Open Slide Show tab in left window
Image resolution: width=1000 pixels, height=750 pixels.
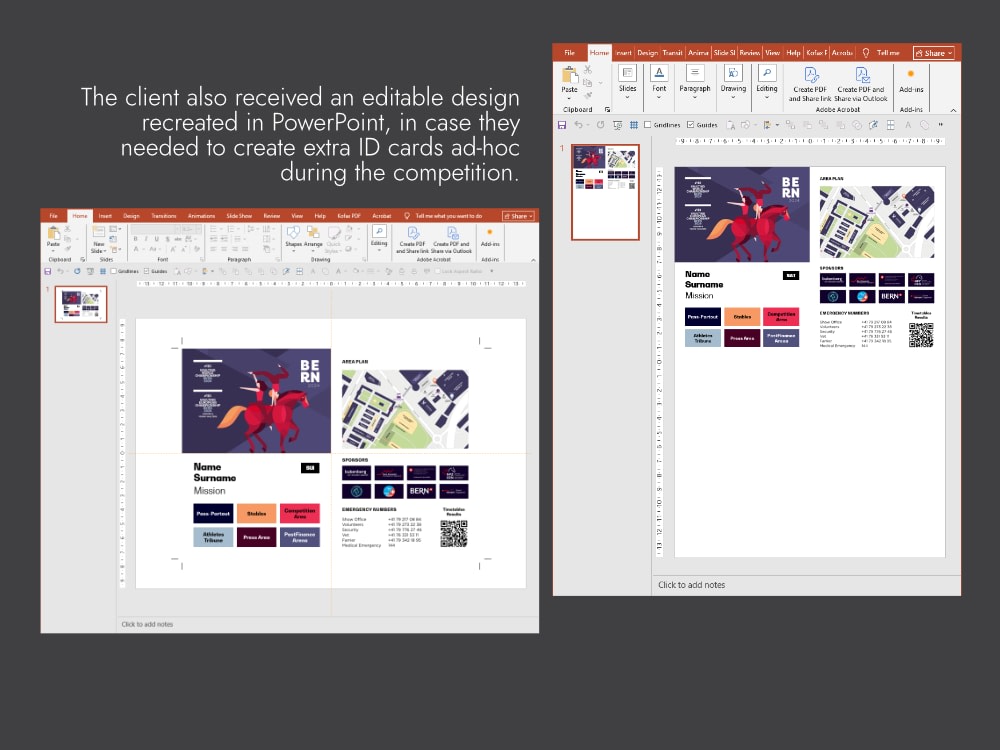coord(239,216)
